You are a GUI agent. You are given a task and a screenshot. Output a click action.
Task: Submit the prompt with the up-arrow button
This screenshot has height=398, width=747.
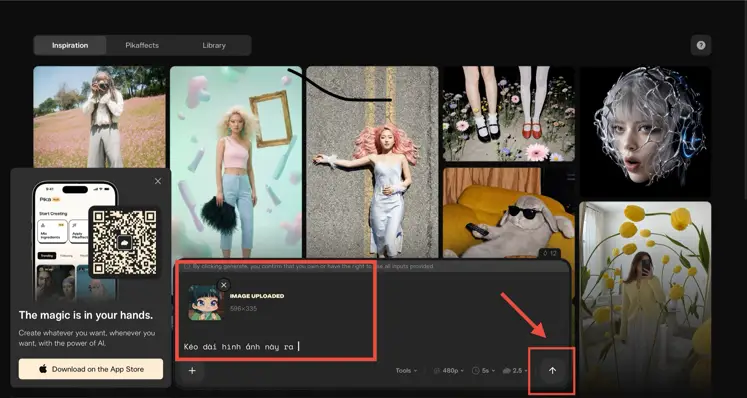[552, 370]
